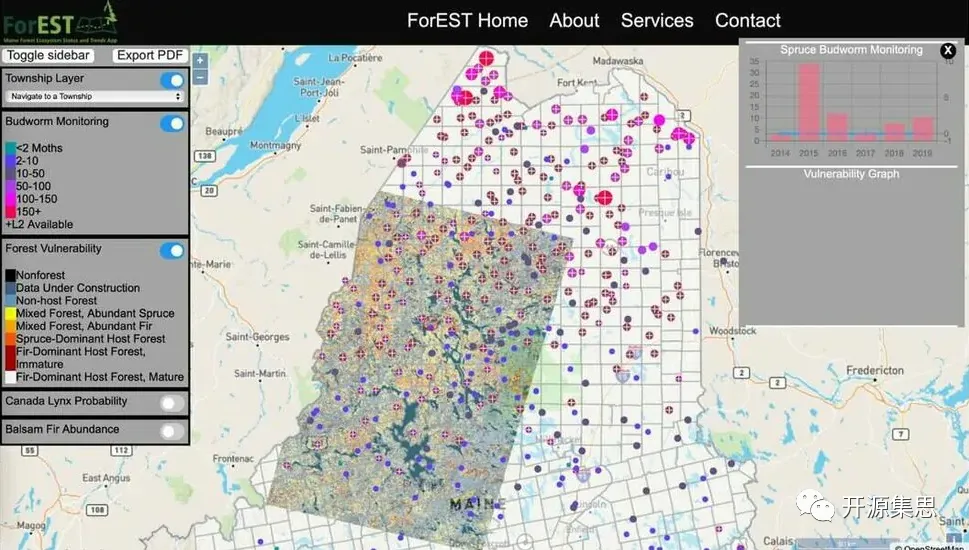The height and width of the screenshot is (550, 969).
Task: Click the Mixed Forest, Abundant Spruce swatch
Action: tap(11, 313)
